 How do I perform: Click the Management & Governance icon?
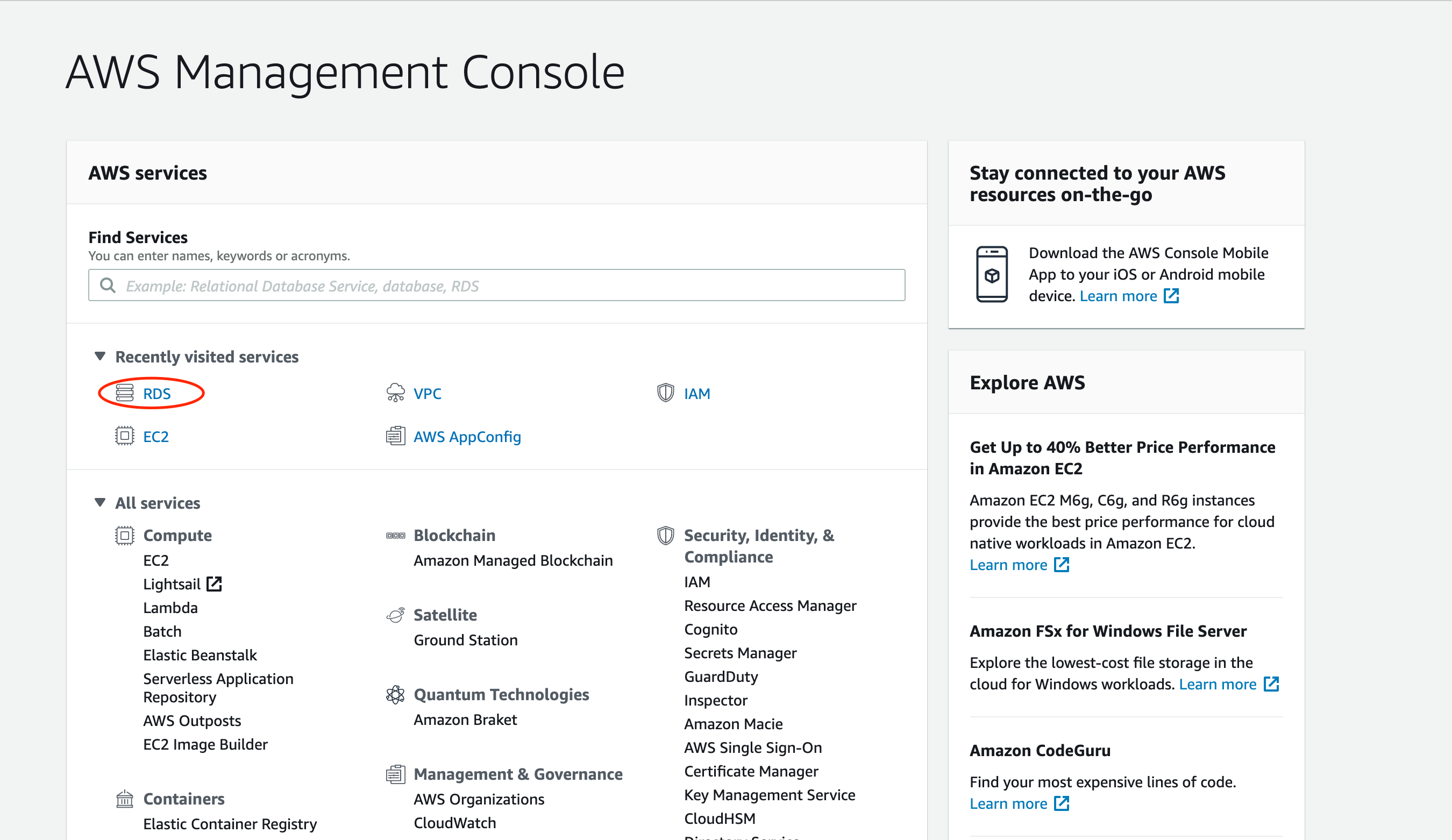[x=395, y=774]
